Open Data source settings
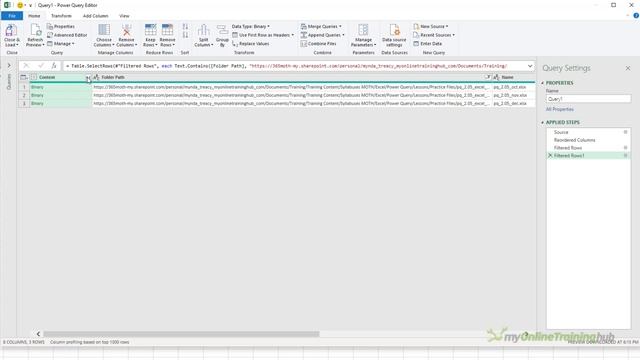 (394, 35)
